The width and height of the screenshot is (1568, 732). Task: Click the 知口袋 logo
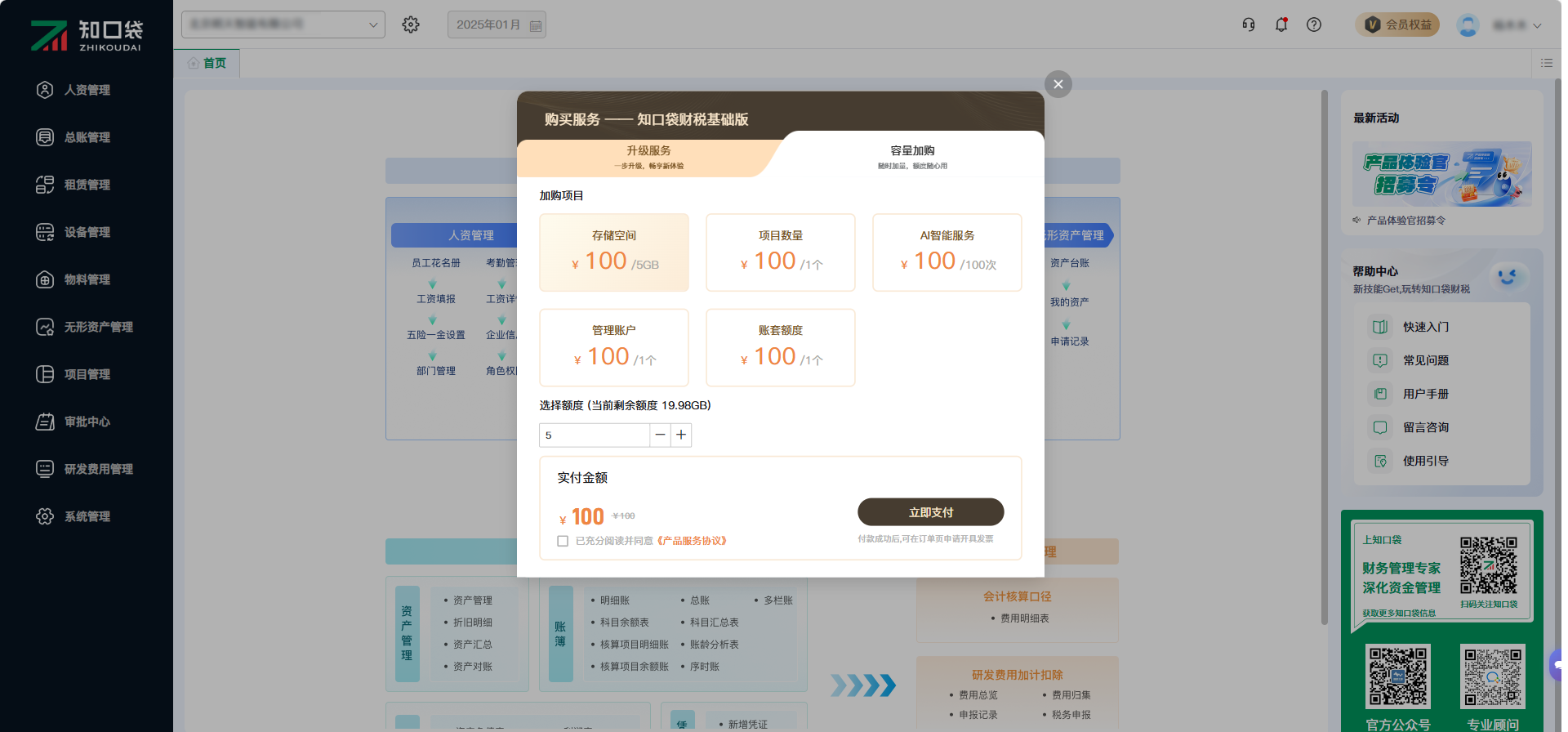click(87, 35)
